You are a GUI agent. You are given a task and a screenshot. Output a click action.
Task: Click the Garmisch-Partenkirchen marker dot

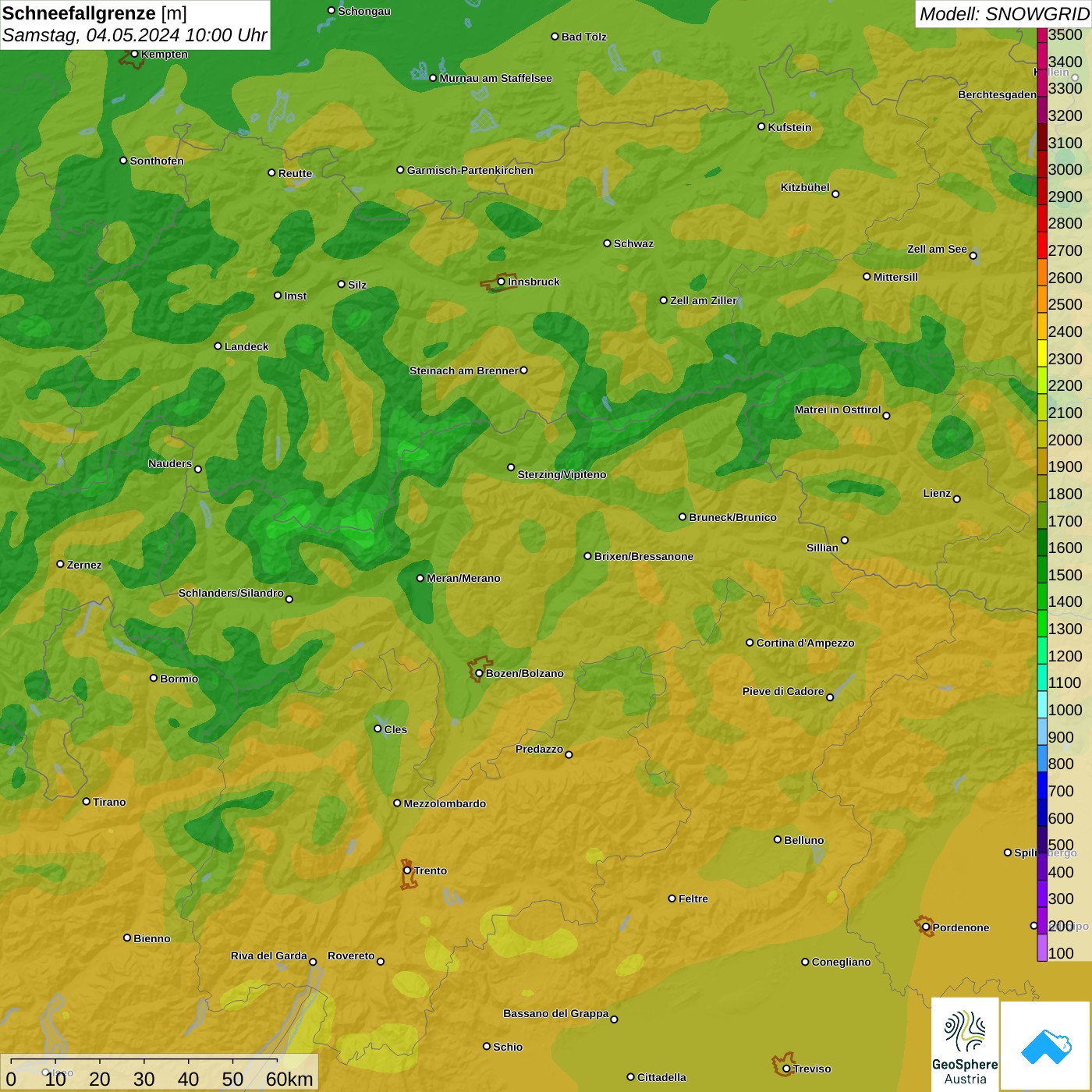tap(400, 170)
